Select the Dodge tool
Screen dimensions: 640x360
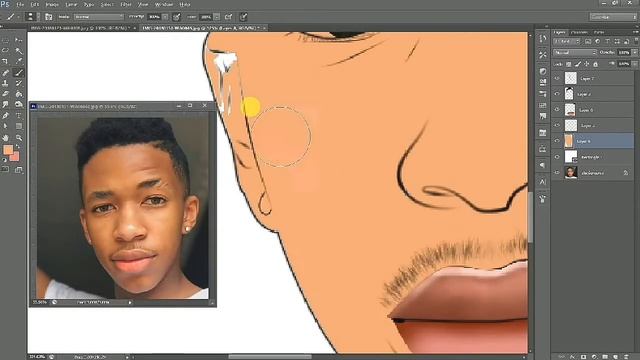point(18,104)
